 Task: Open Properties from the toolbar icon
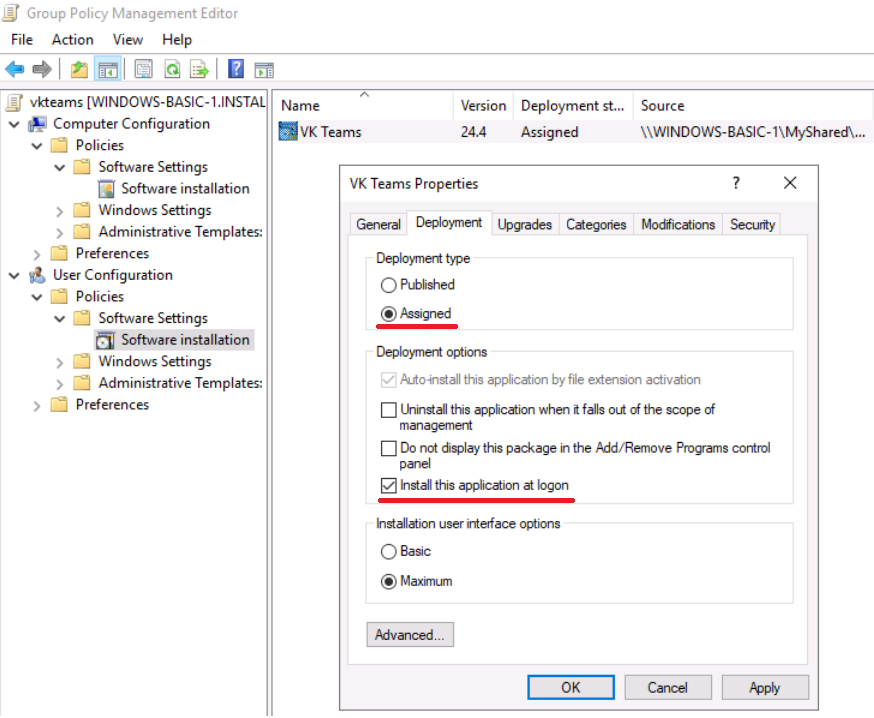coord(143,69)
